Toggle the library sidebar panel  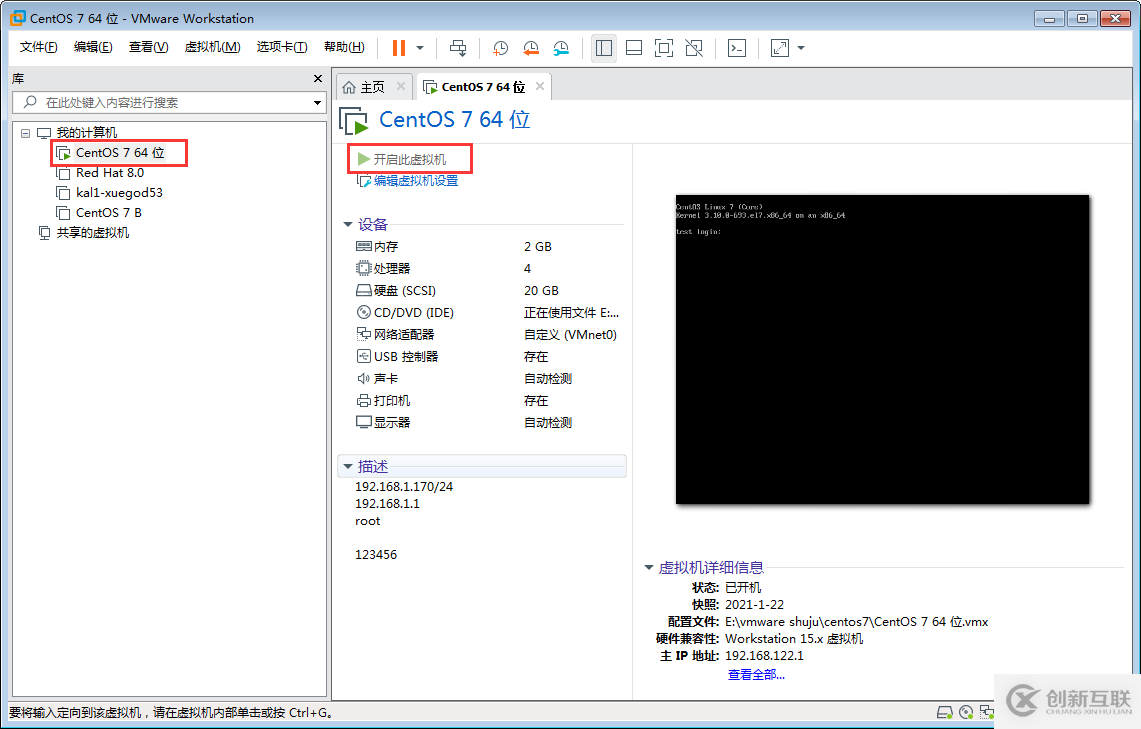(603, 47)
